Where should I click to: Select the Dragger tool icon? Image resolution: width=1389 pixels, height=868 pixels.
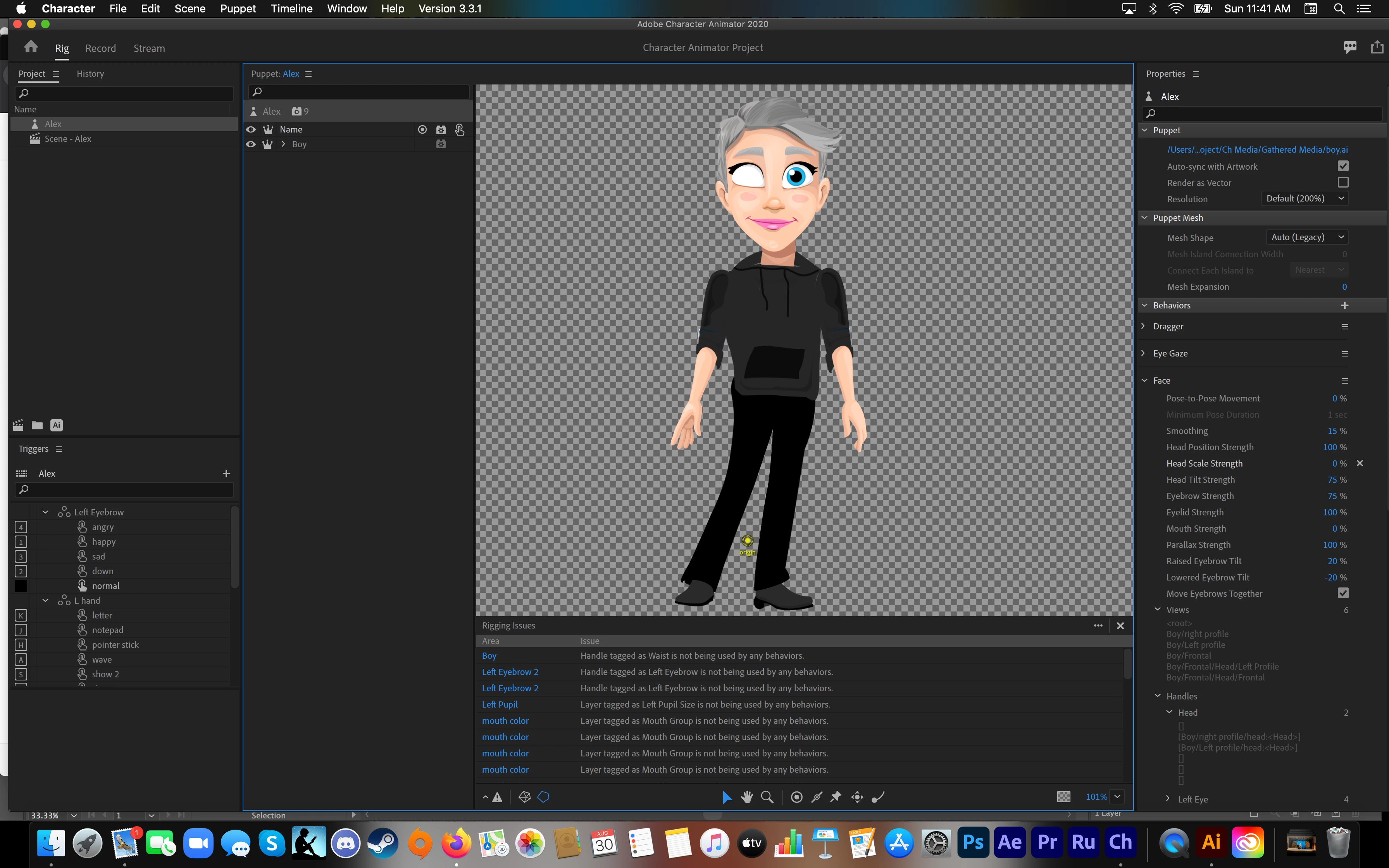pyautogui.click(x=857, y=797)
